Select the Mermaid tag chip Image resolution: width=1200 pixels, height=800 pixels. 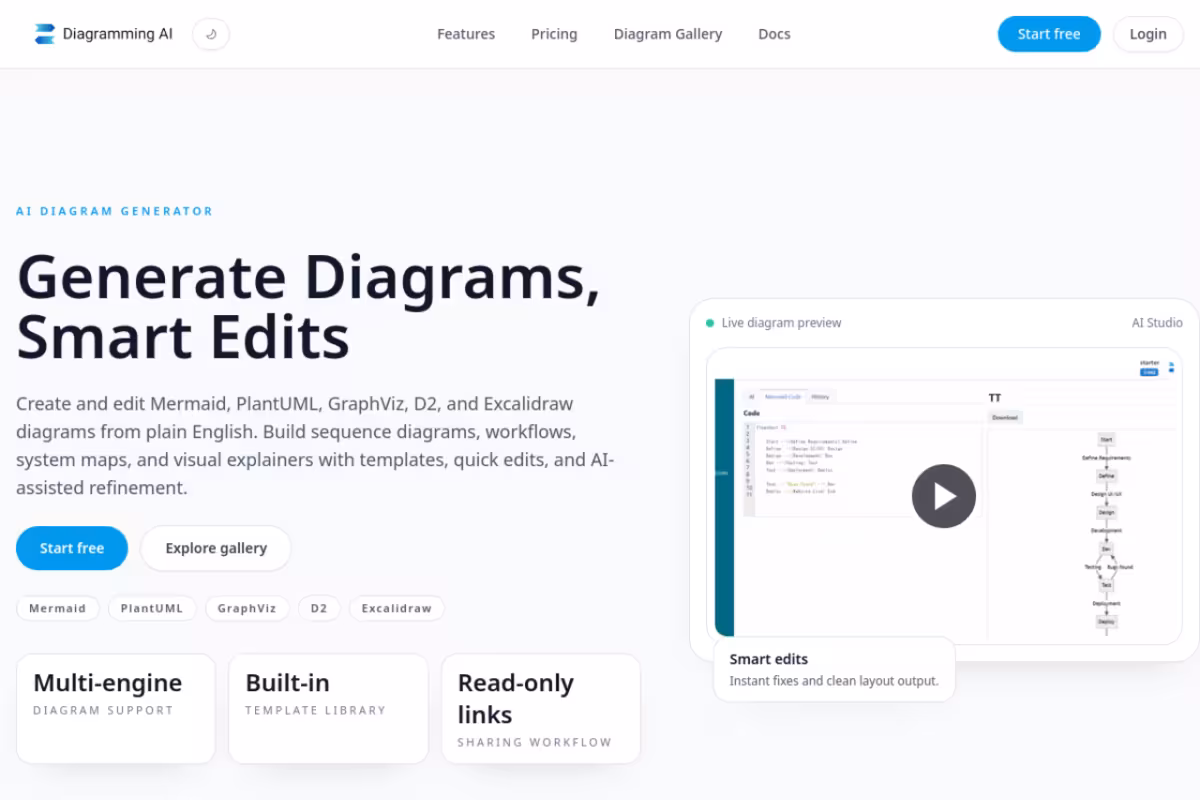click(x=58, y=608)
